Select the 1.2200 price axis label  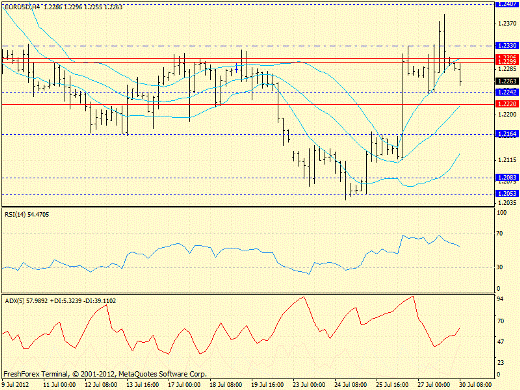pyautogui.click(x=507, y=115)
